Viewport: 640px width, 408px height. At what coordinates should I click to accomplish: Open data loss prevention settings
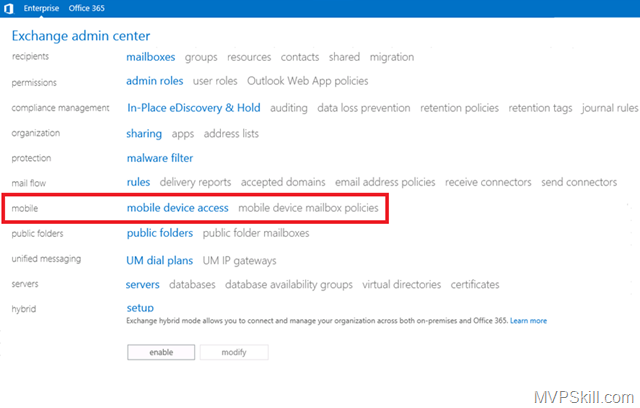coord(364,107)
